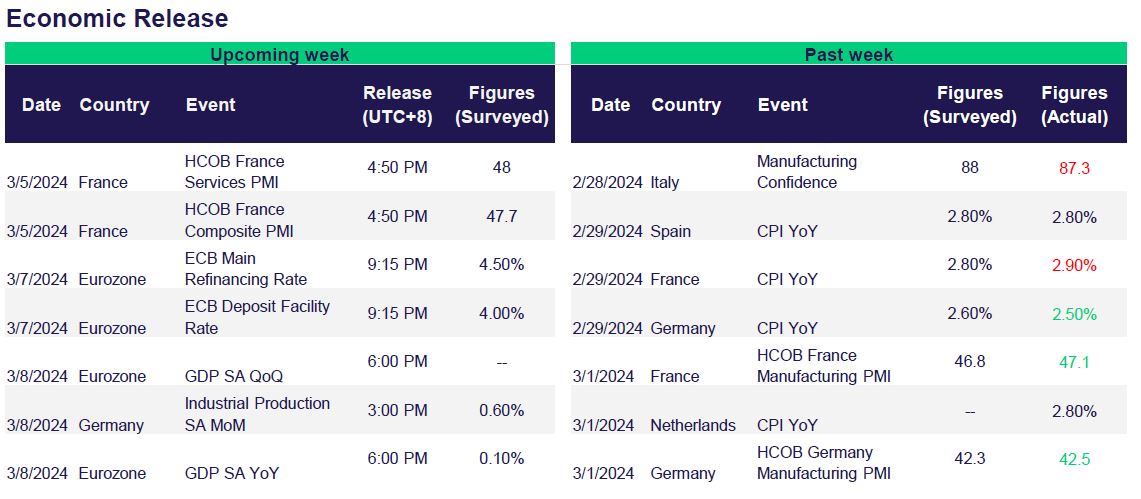Viewport: 1141px width, 499px height.
Task: Click the red 87.3 actual figure
Action: coord(1074,168)
